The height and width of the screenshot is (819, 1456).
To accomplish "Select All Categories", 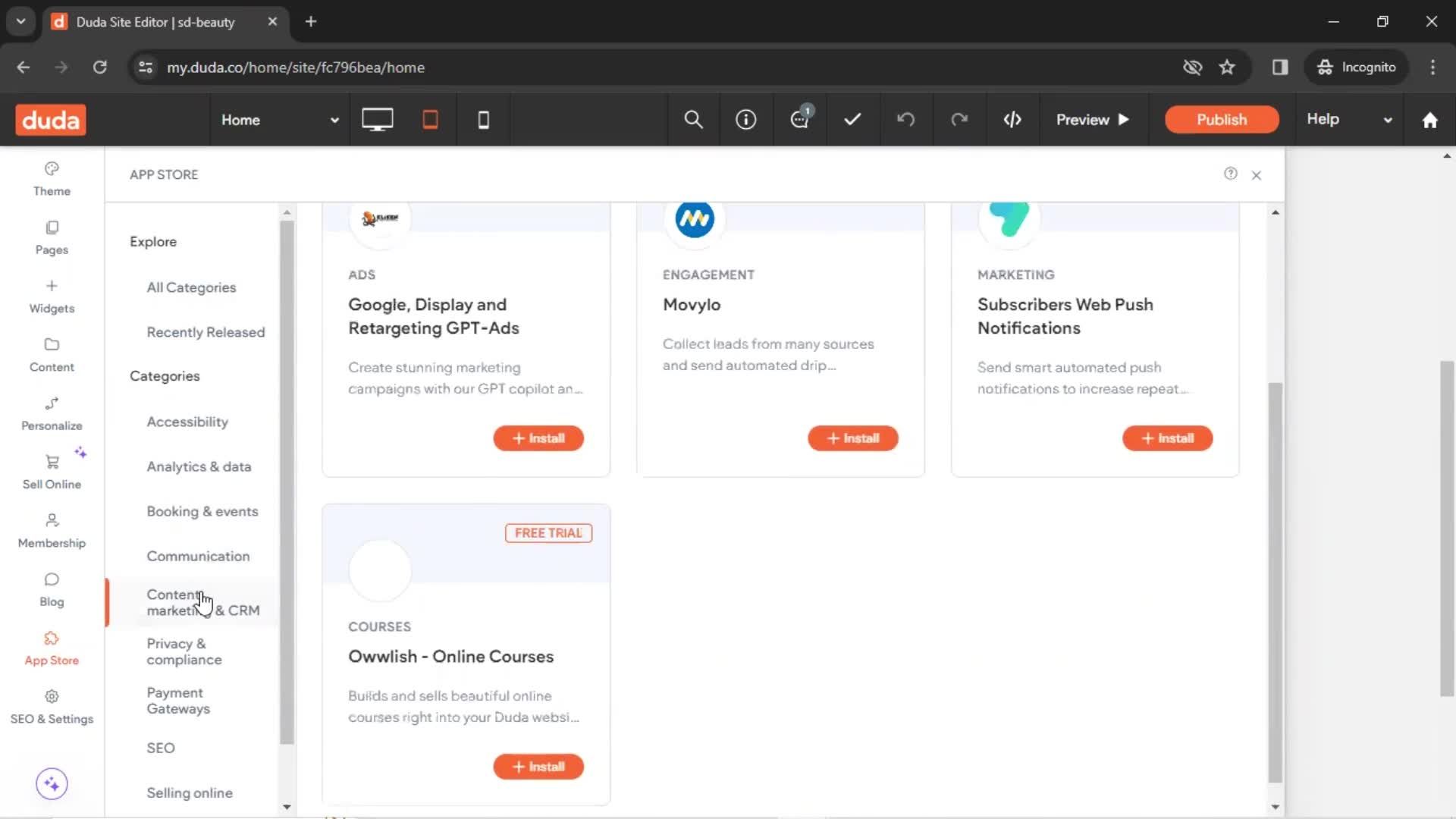I will point(191,287).
